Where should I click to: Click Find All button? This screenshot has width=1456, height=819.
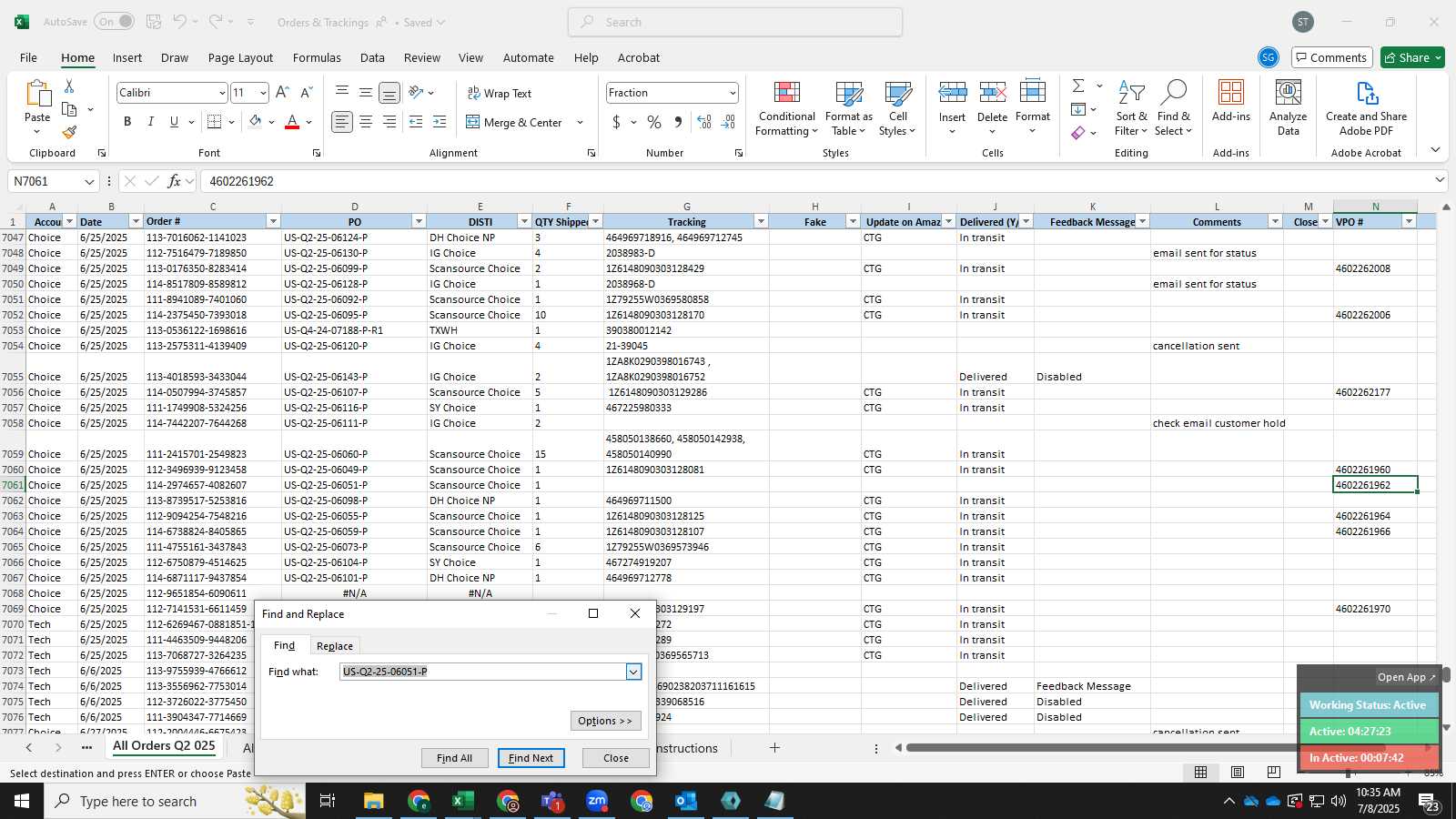[x=454, y=758]
